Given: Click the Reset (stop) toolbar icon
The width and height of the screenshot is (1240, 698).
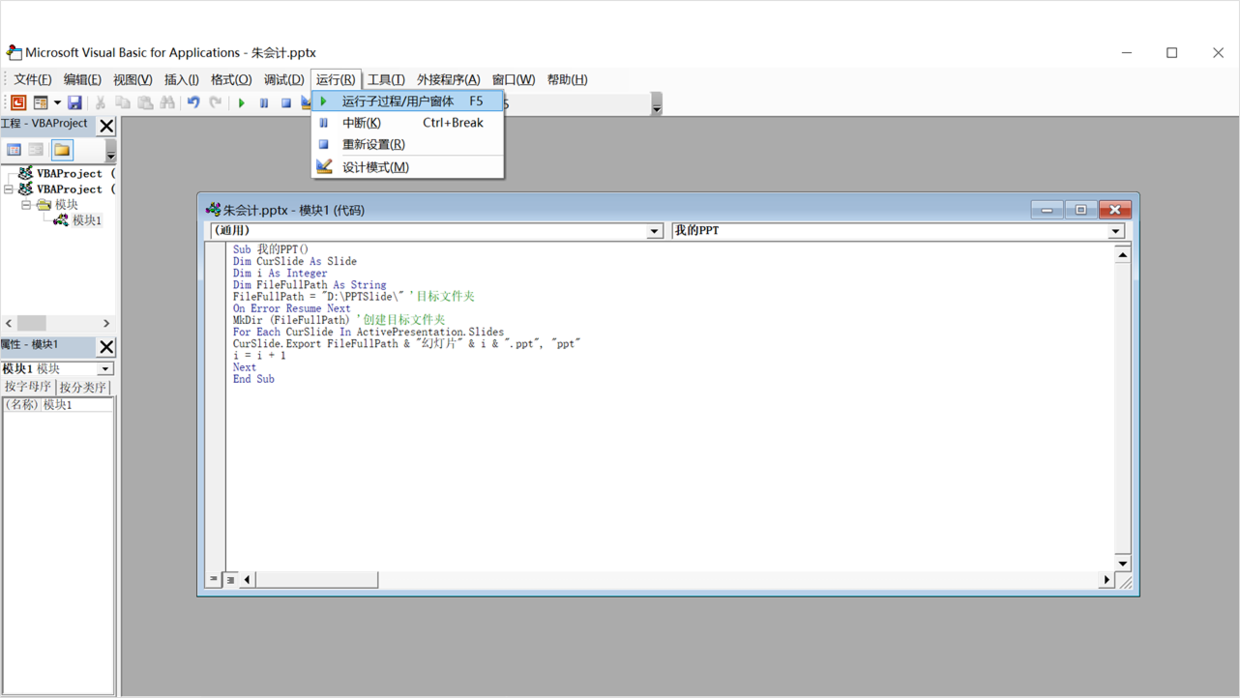Looking at the screenshot, I should coord(286,102).
